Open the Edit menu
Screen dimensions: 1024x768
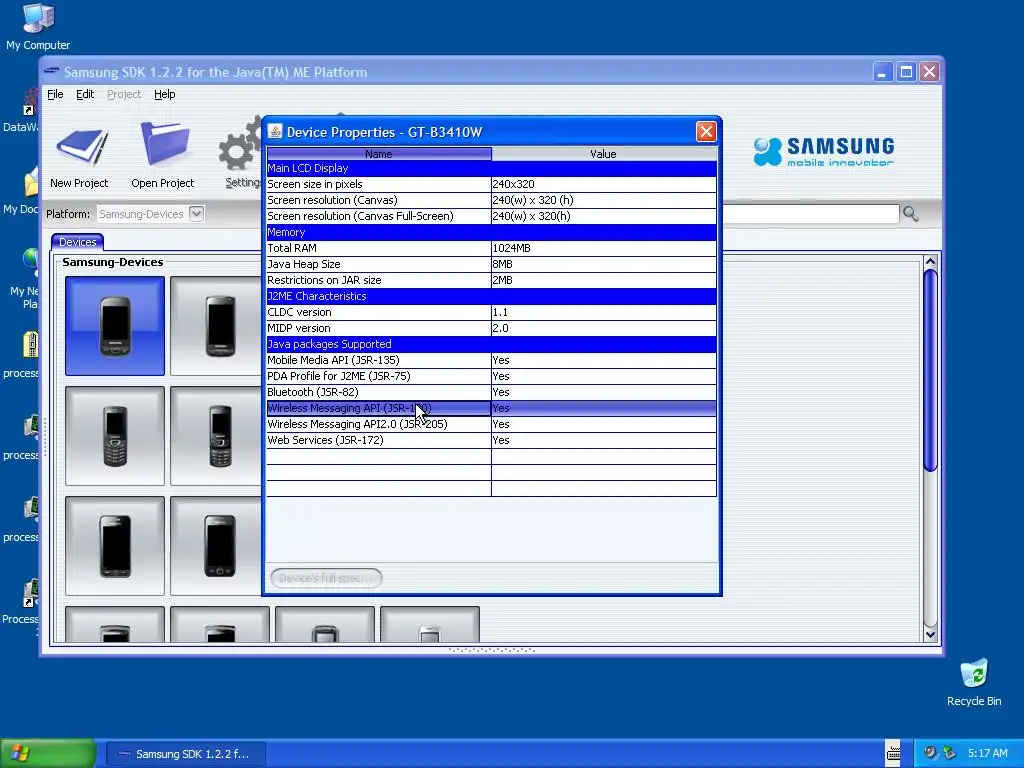[x=85, y=94]
